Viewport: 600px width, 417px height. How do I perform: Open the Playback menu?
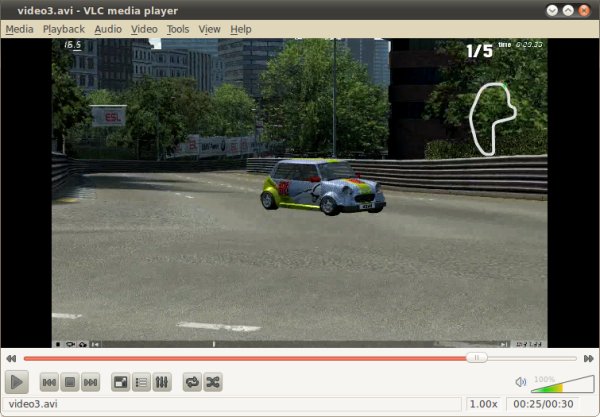(64, 29)
